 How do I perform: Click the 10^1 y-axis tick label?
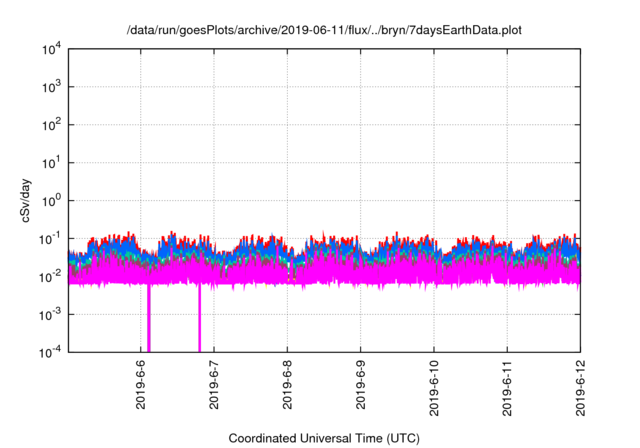51,163
